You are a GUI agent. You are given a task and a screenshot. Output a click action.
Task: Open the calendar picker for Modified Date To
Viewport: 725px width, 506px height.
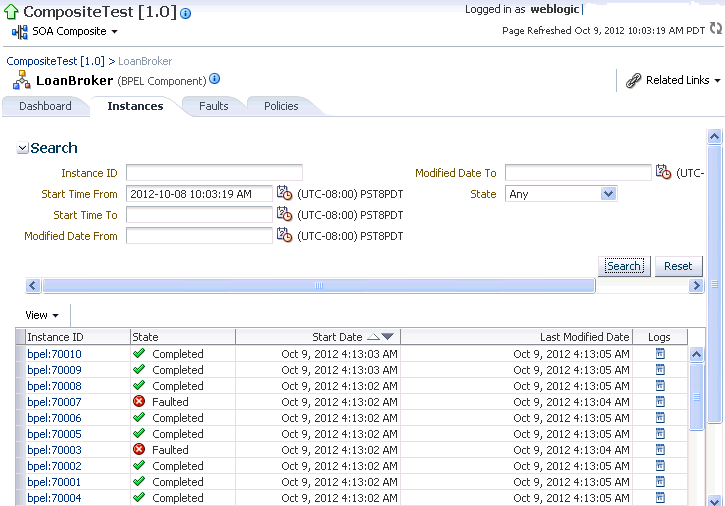click(664, 172)
